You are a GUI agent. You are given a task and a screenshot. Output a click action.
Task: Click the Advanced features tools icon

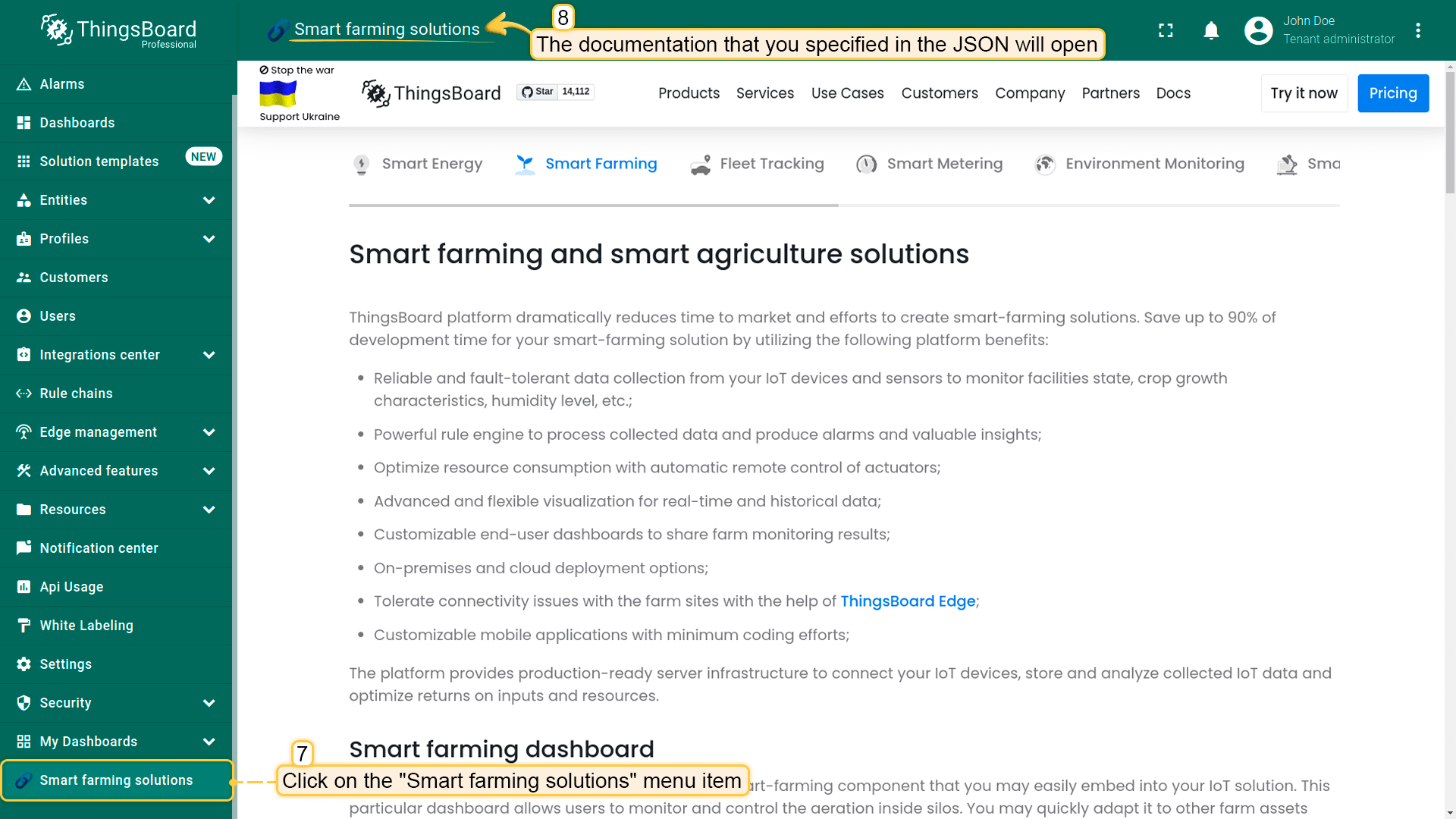pos(24,471)
